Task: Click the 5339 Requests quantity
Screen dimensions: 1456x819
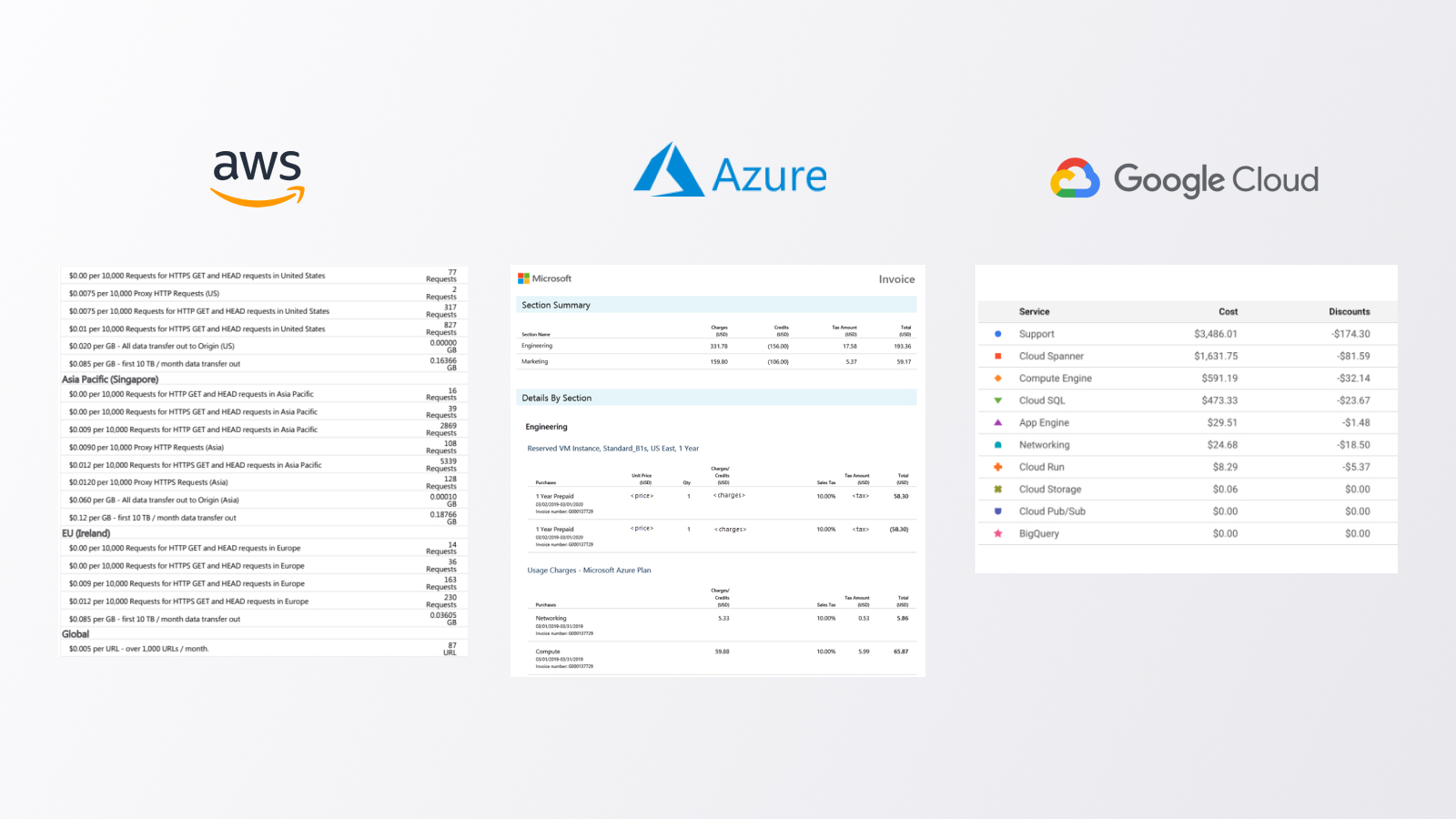Action: tap(441, 465)
